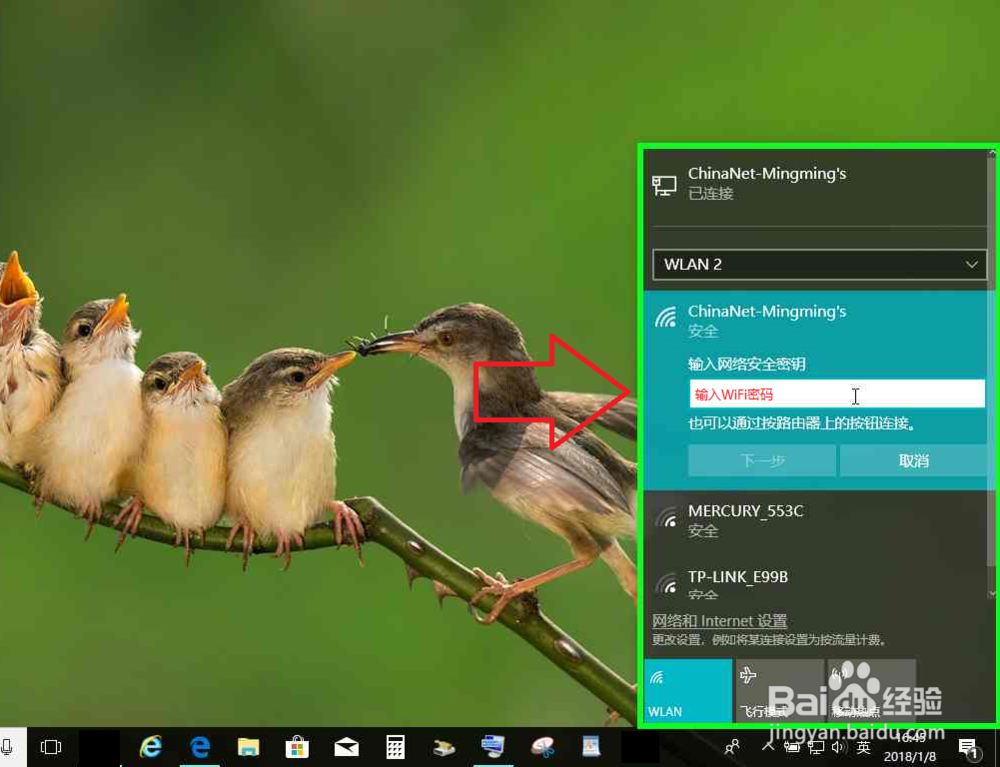Select the connected ChinaNet-Mingming's Ethernet entry
Image resolution: width=1000 pixels, height=767 pixels.
click(816, 184)
